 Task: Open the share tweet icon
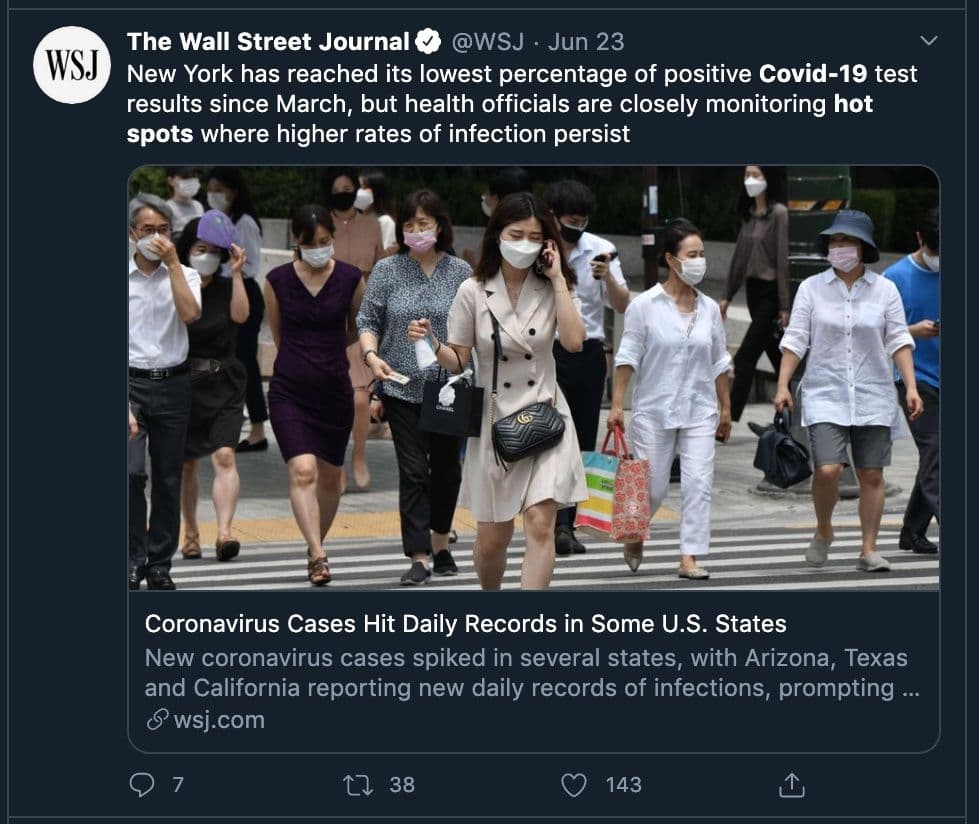point(792,785)
